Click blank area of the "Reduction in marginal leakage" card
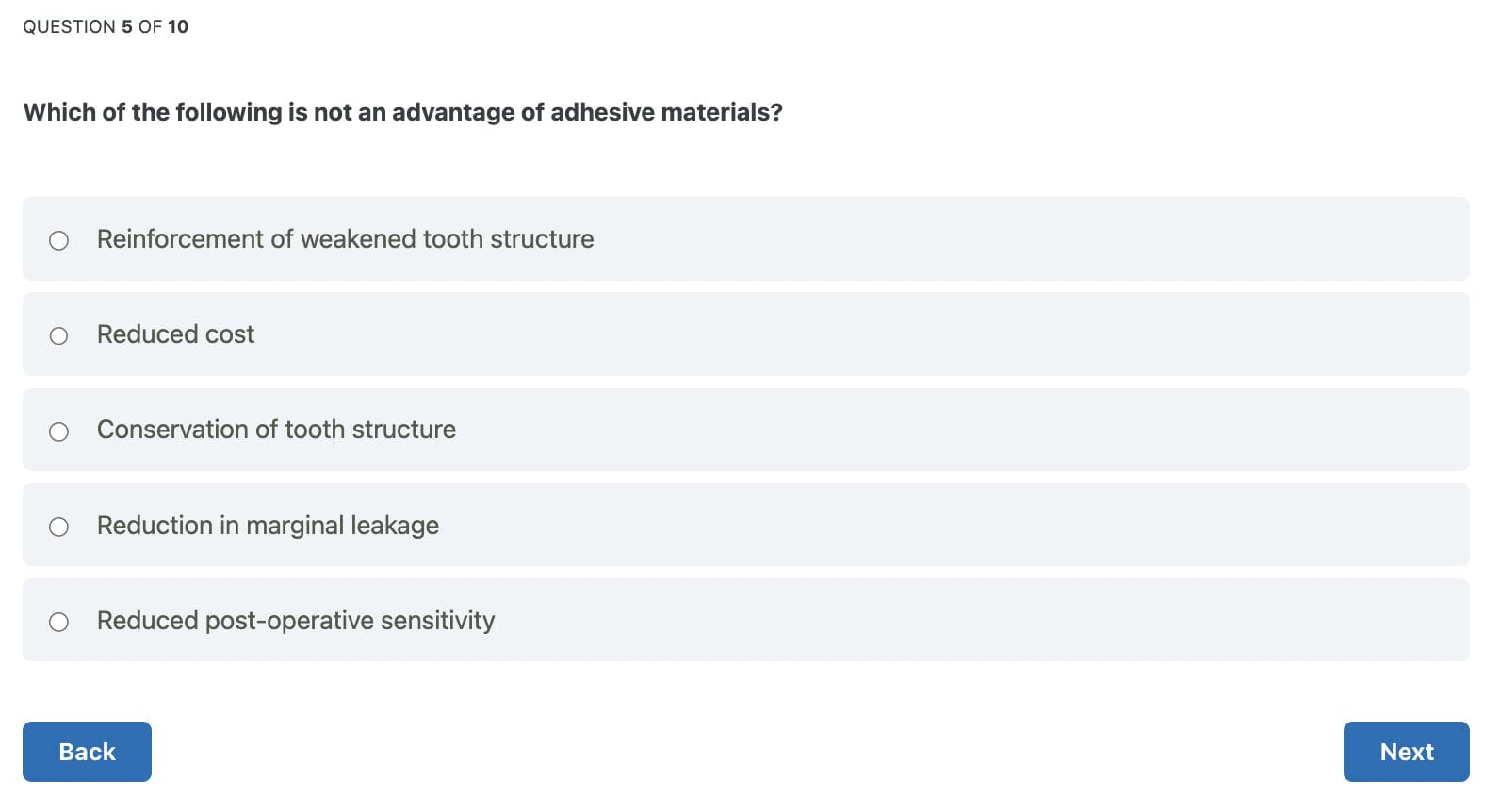The width and height of the screenshot is (1500, 812). 942,526
